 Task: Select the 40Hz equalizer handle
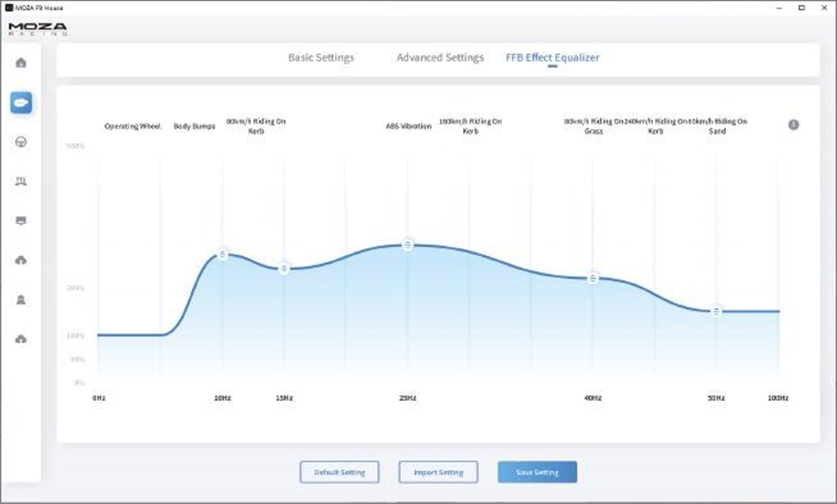pos(593,278)
